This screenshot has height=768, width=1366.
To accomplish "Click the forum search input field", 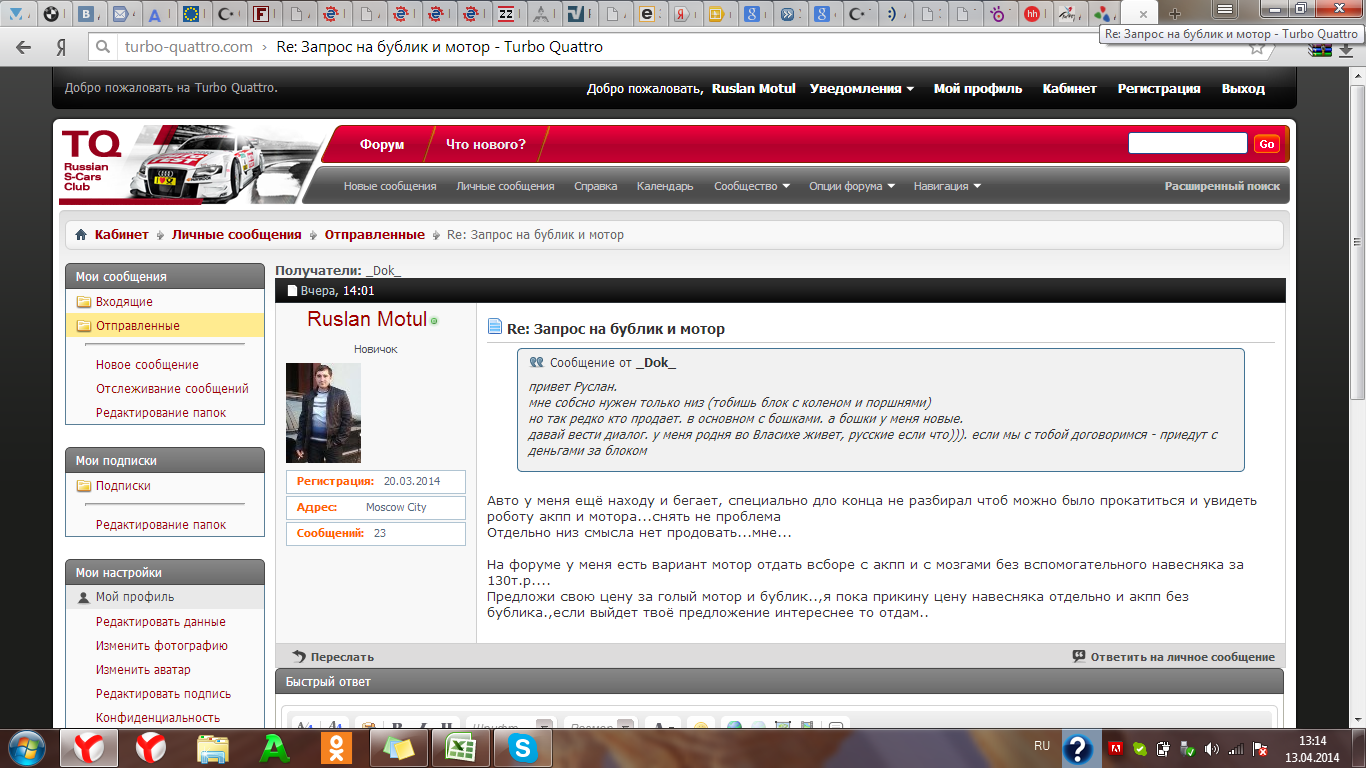I will (1187, 143).
